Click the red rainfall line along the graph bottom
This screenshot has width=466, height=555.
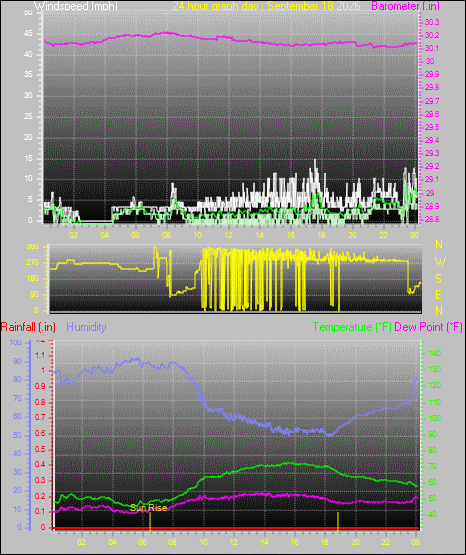pos(236,528)
